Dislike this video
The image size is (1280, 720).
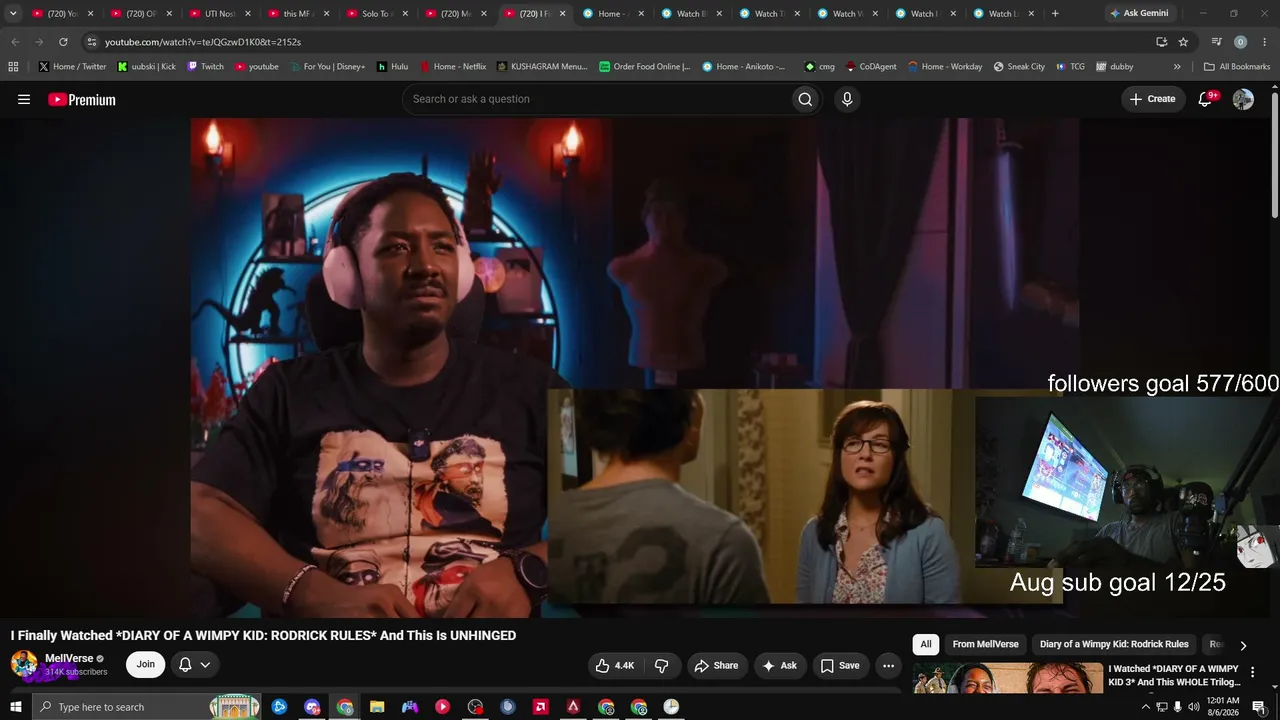coord(661,665)
